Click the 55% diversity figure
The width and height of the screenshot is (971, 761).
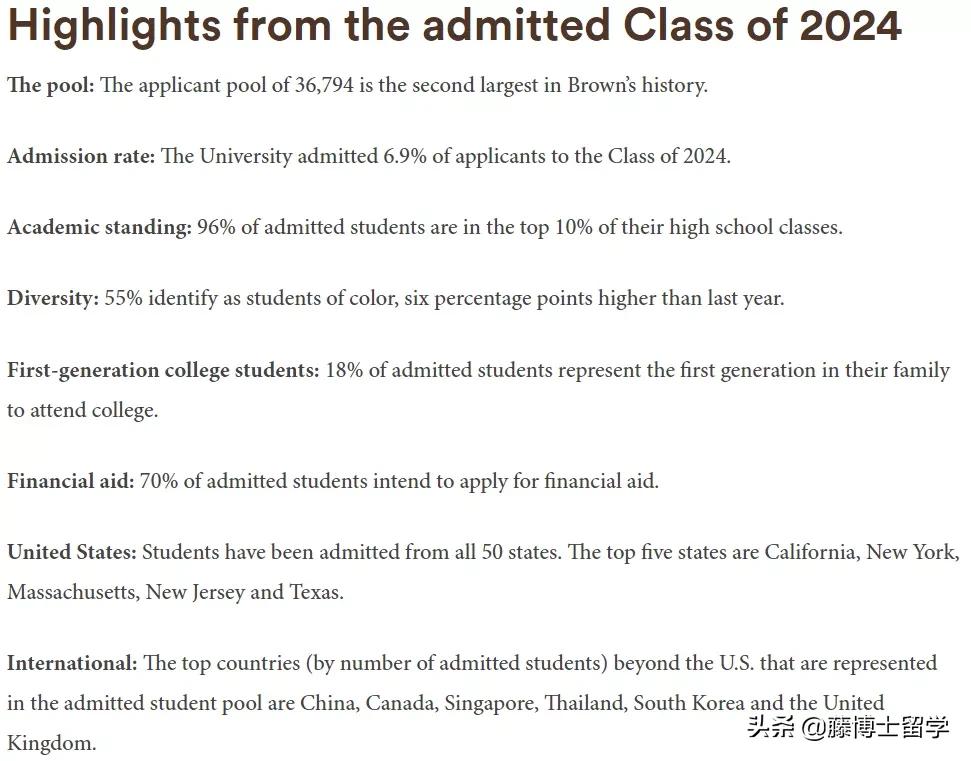coord(124,298)
